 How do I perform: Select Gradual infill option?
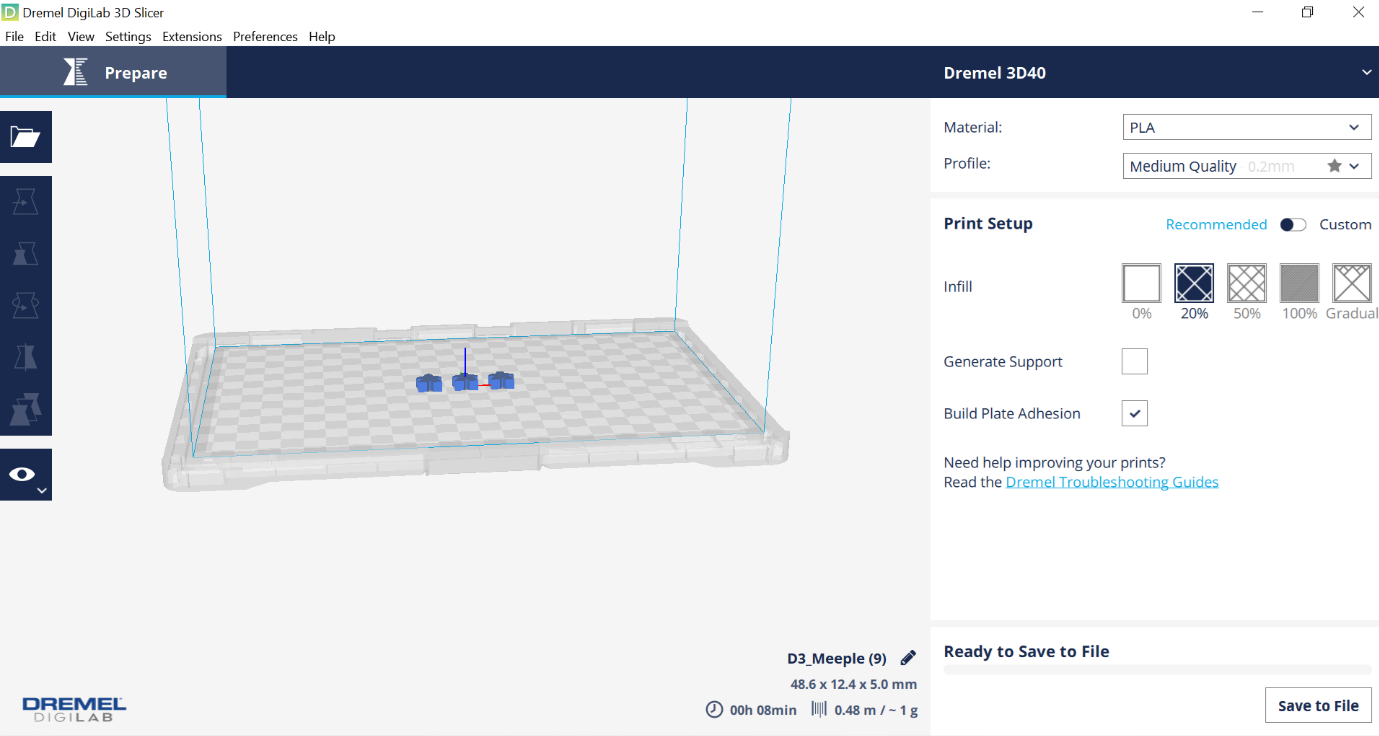[x=1352, y=283]
